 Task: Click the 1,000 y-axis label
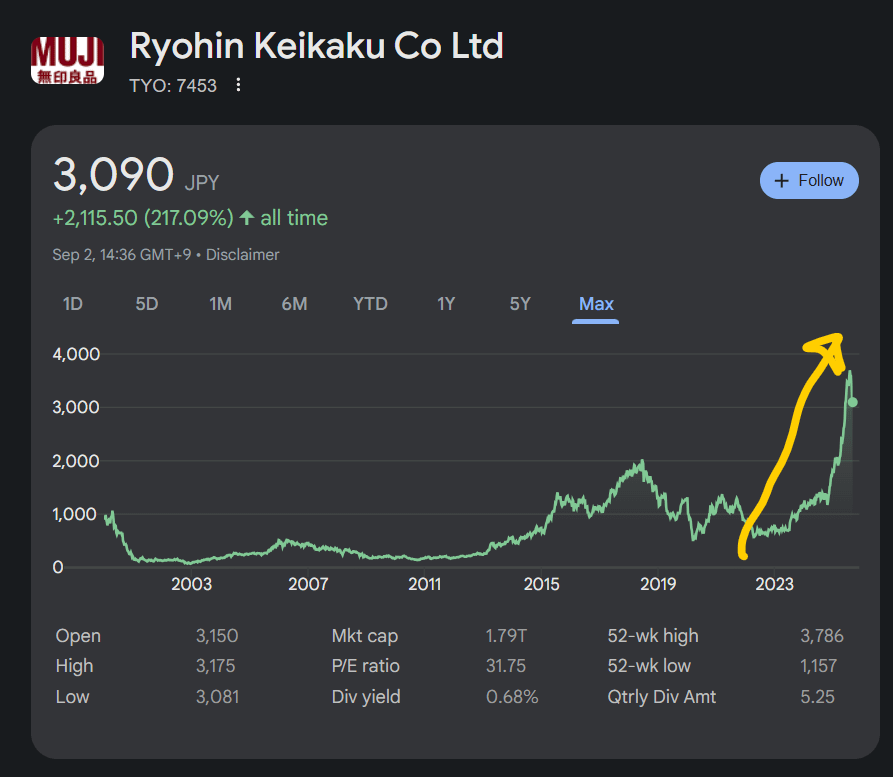pyautogui.click(x=74, y=514)
